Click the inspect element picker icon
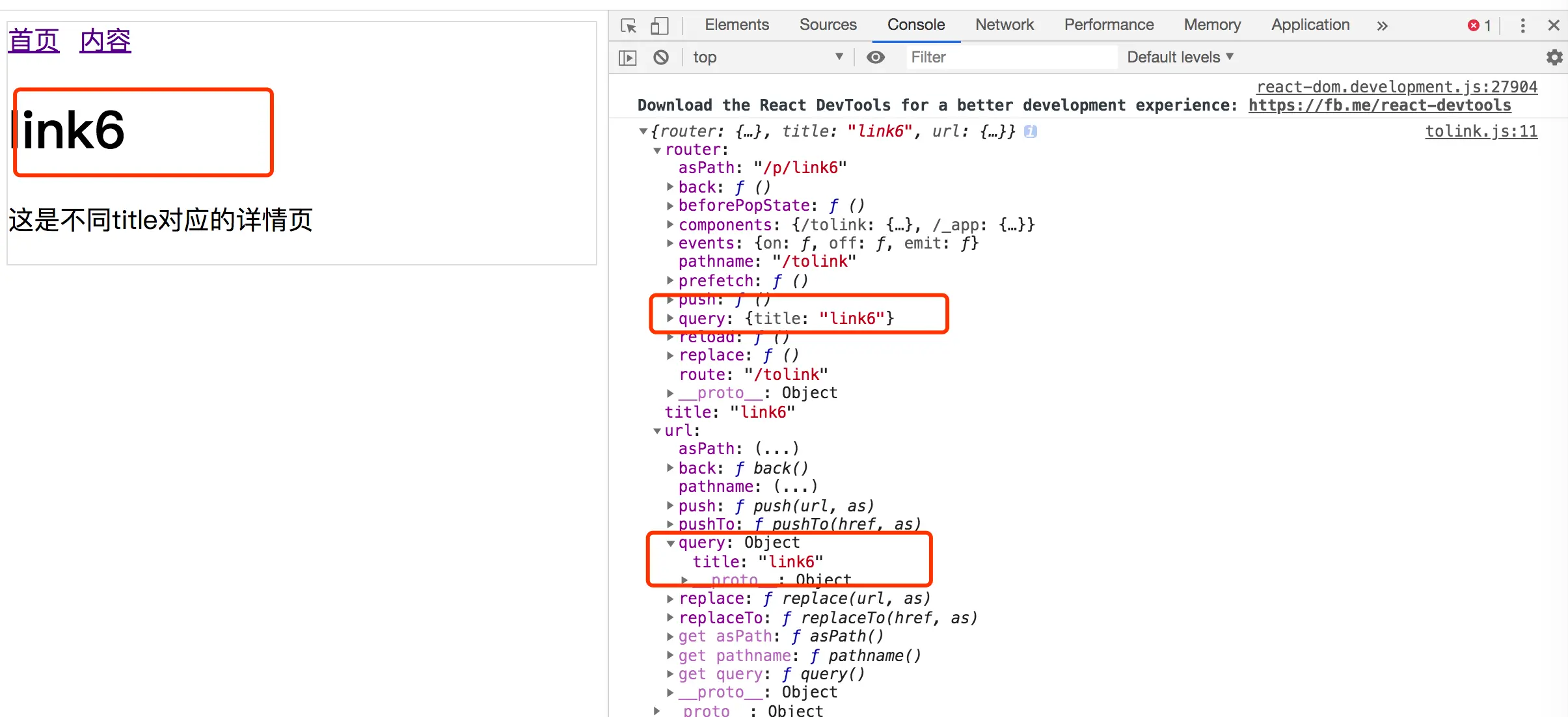This screenshot has height=717, width=1568. point(629,25)
